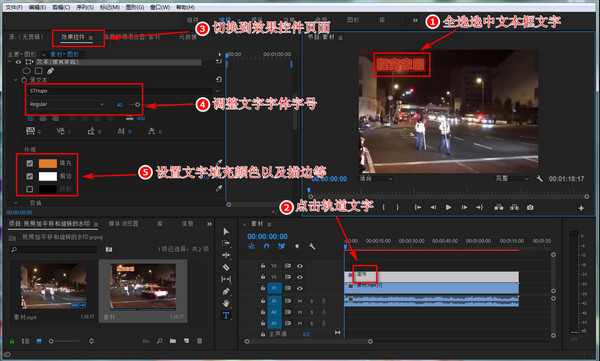Open the Window (窗口) menu
This screenshot has width=600, height=361.
[x=160, y=7]
